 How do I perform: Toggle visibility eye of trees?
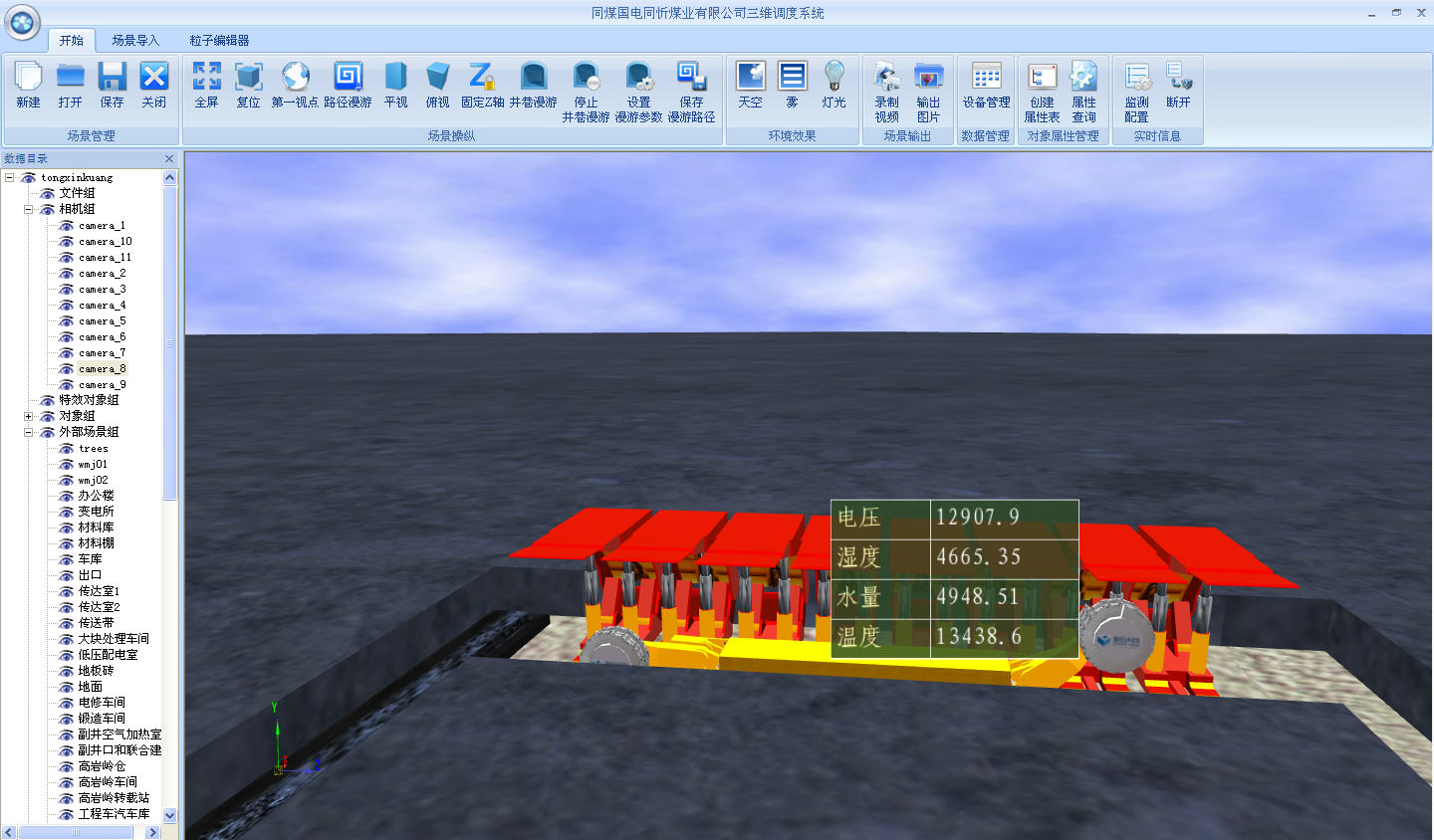point(66,449)
